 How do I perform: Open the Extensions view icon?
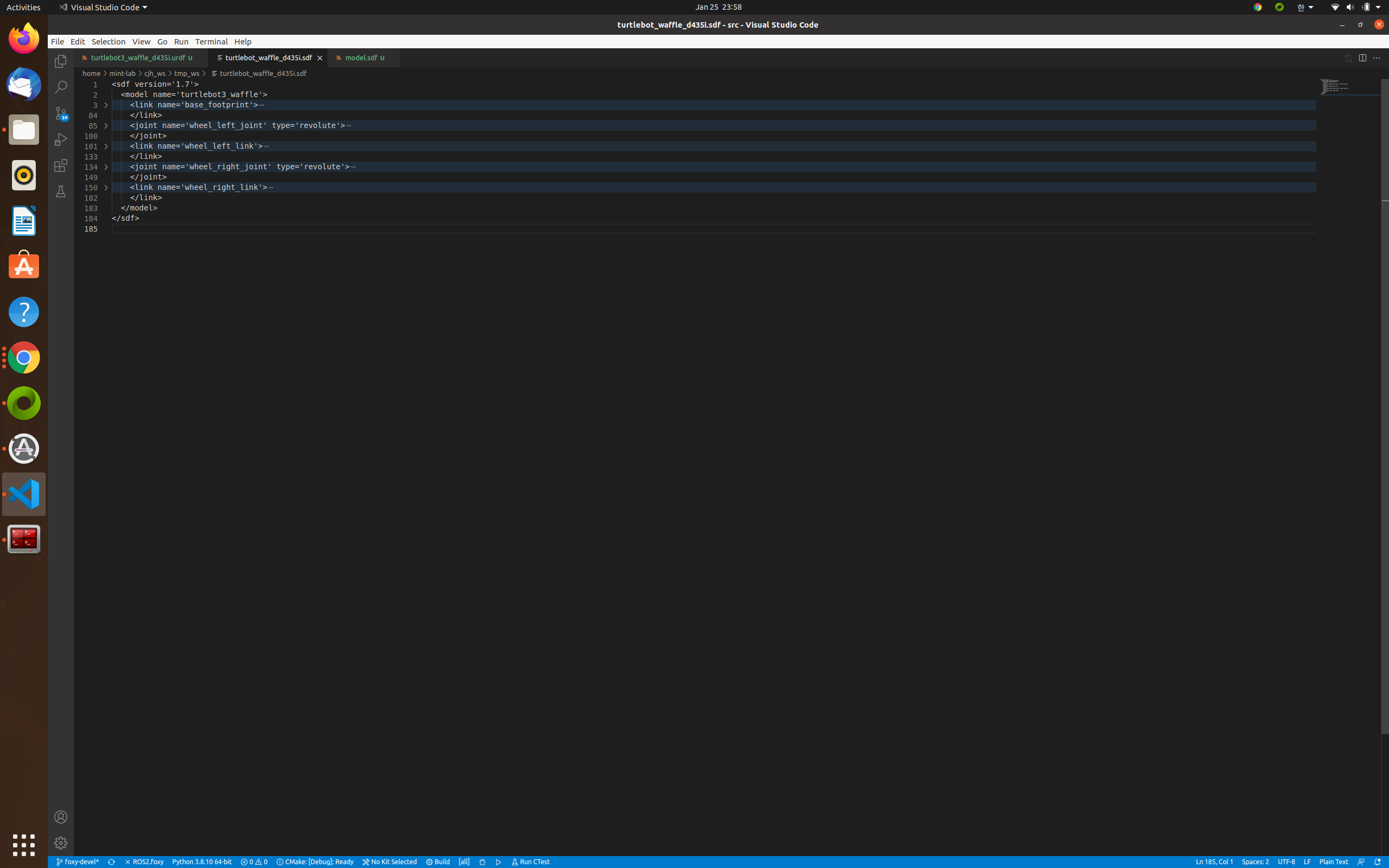(x=60, y=166)
